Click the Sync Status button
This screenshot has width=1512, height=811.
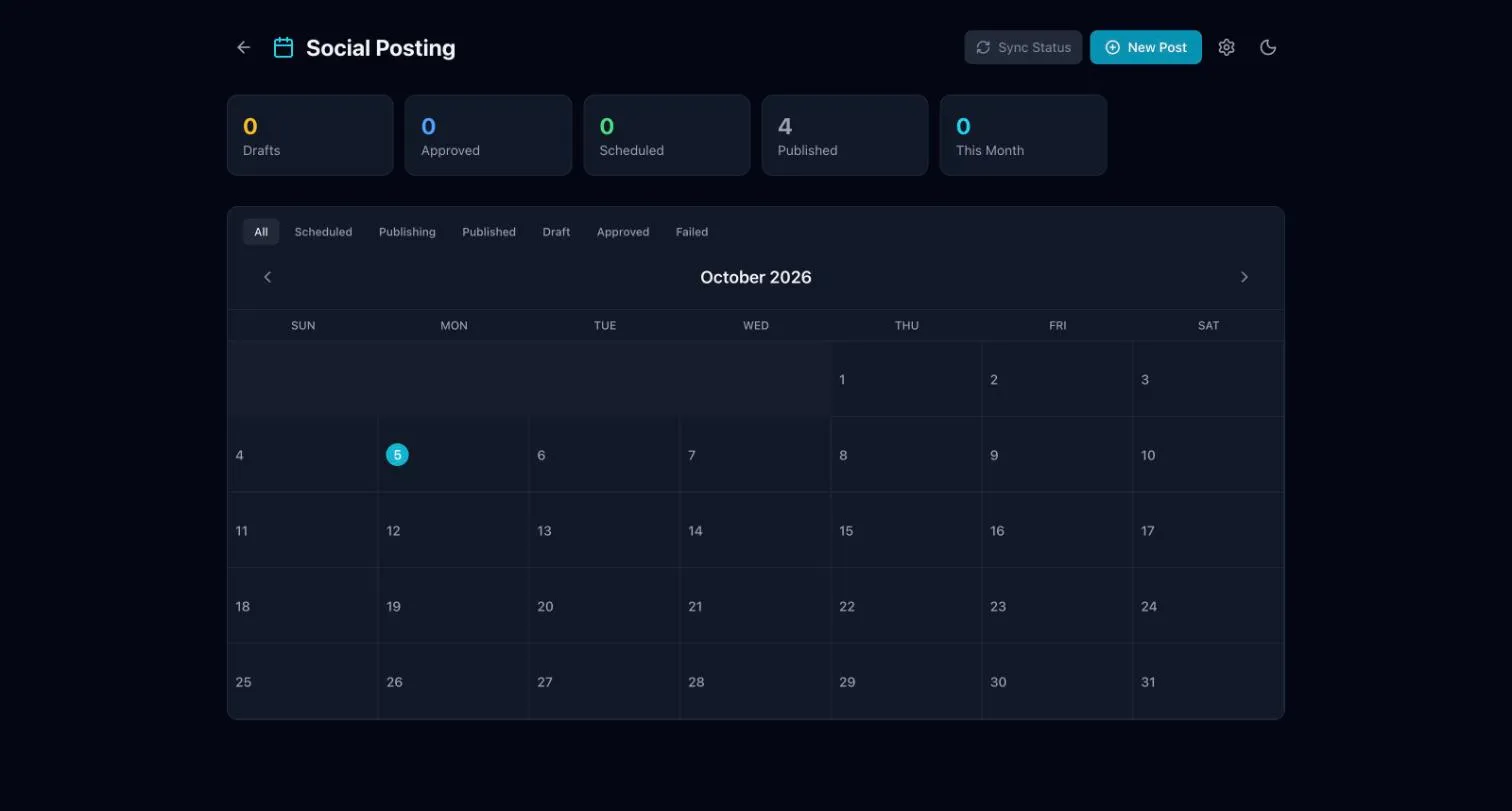coord(1023,47)
